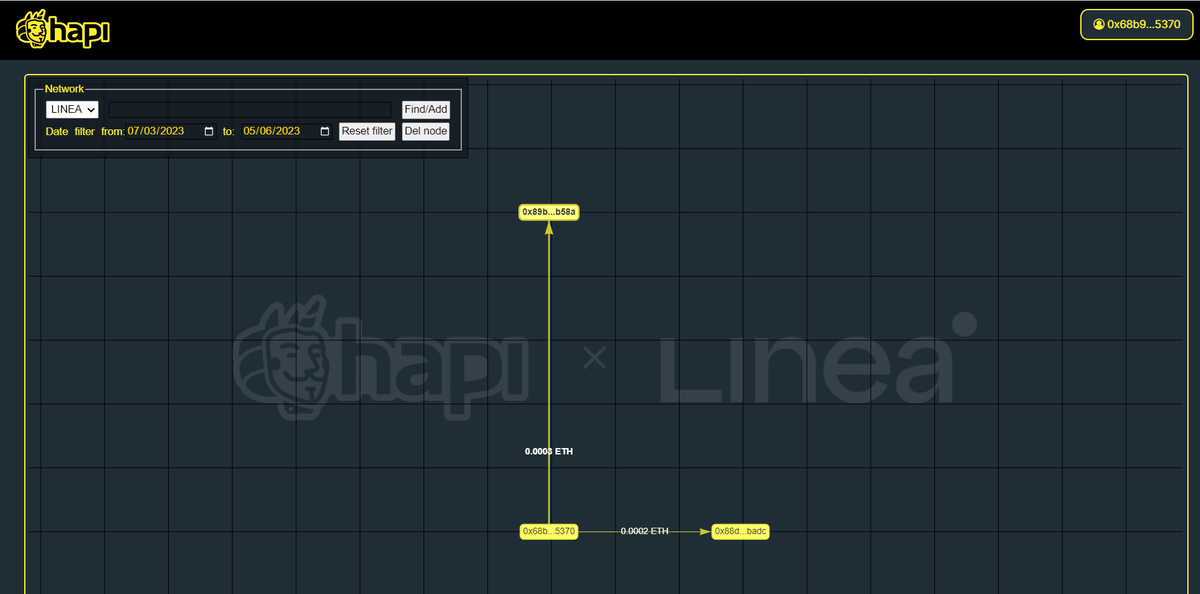The width and height of the screenshot is (1200, 594).
Task: Edit the from date 07/03/2023 field
Action: pos(171,131)
